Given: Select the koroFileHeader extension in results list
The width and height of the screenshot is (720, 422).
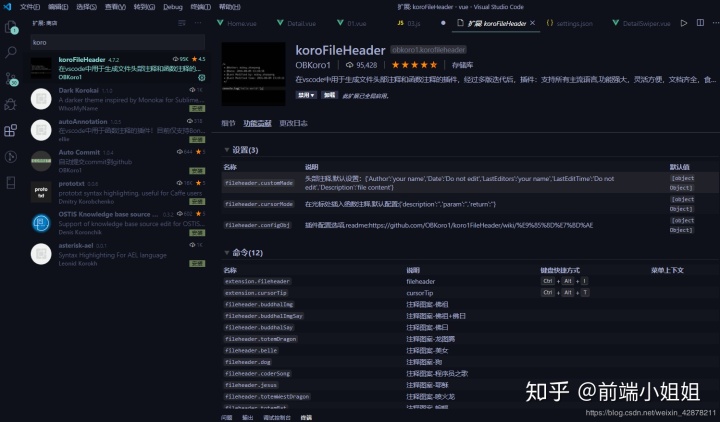Looking at the screenshot, I should (118, 68).
